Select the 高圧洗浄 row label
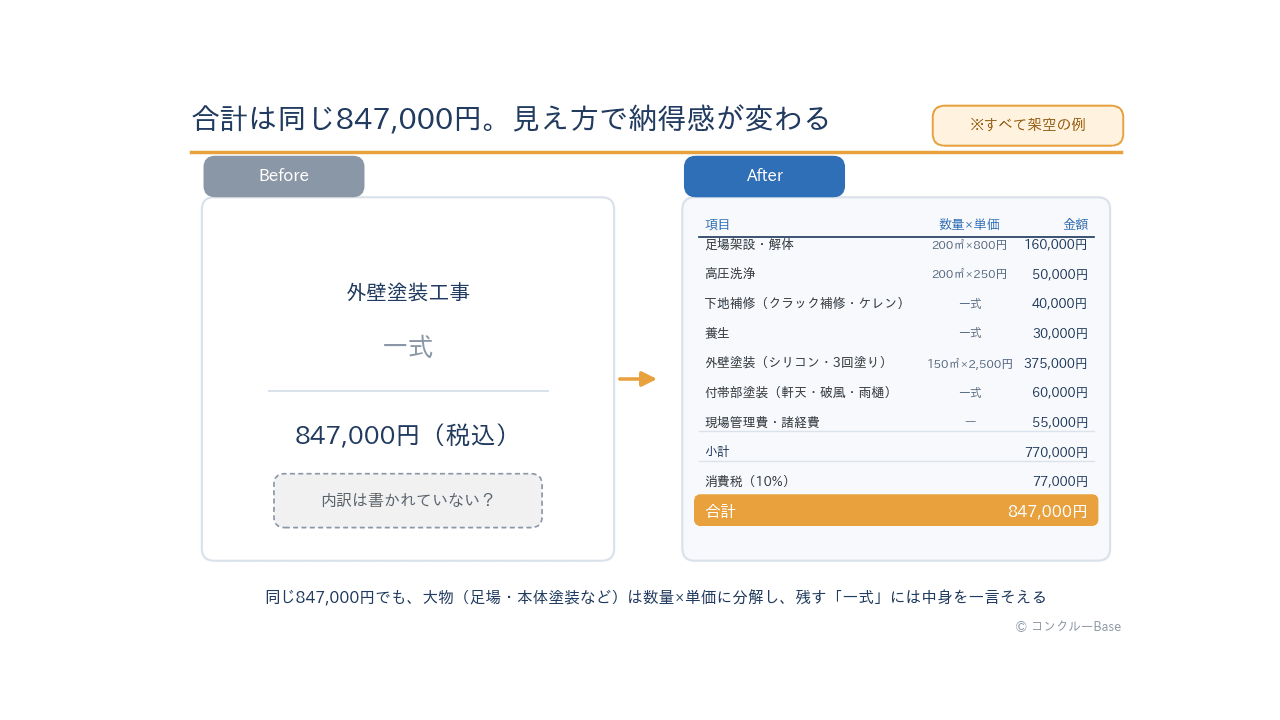Viewport: 1280px width, 720px height. [730, 273]
